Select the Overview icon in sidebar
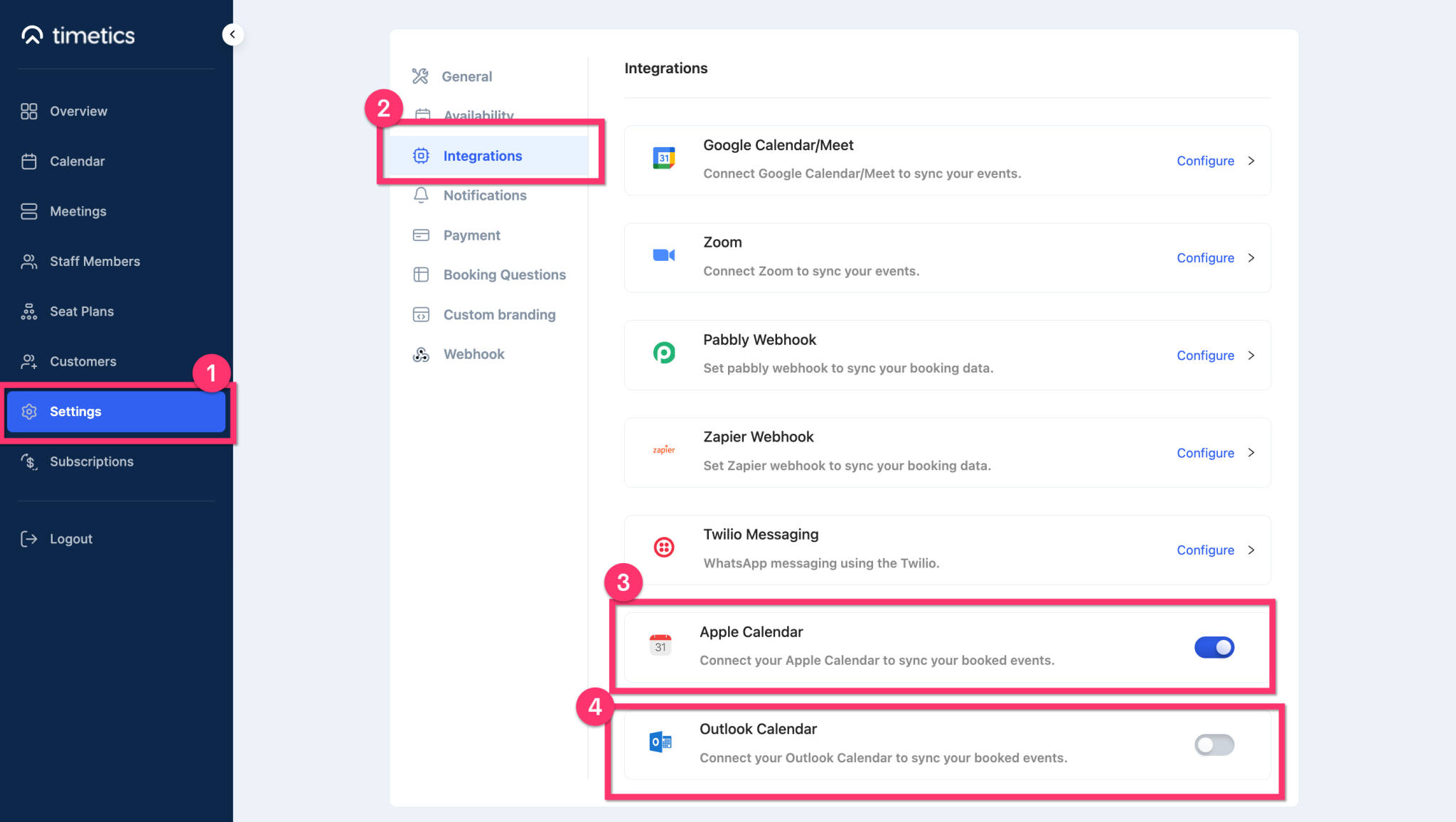 [x=29, y=111]
